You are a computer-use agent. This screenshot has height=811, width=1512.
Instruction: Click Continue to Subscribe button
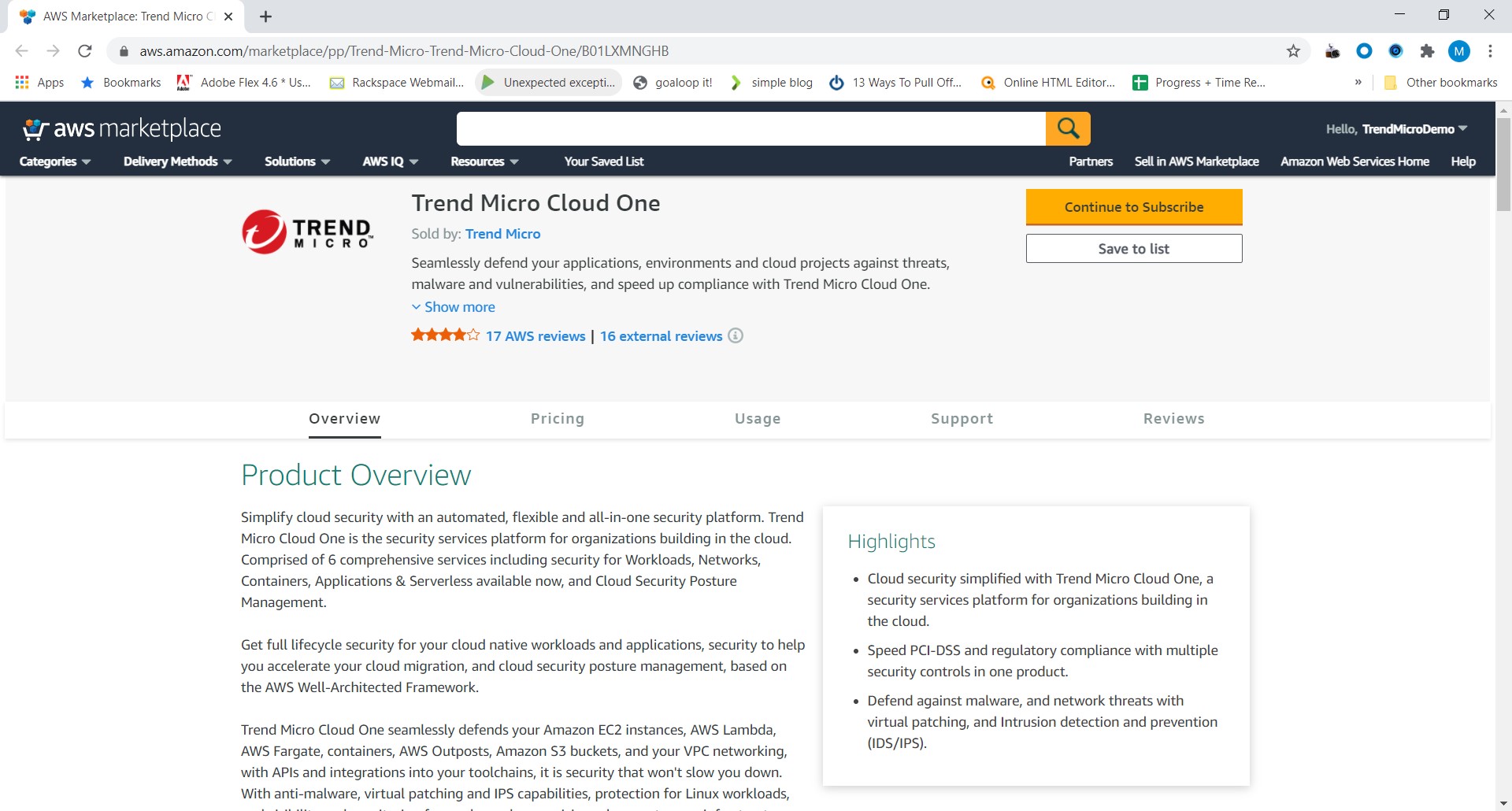tap(1134, 207)
